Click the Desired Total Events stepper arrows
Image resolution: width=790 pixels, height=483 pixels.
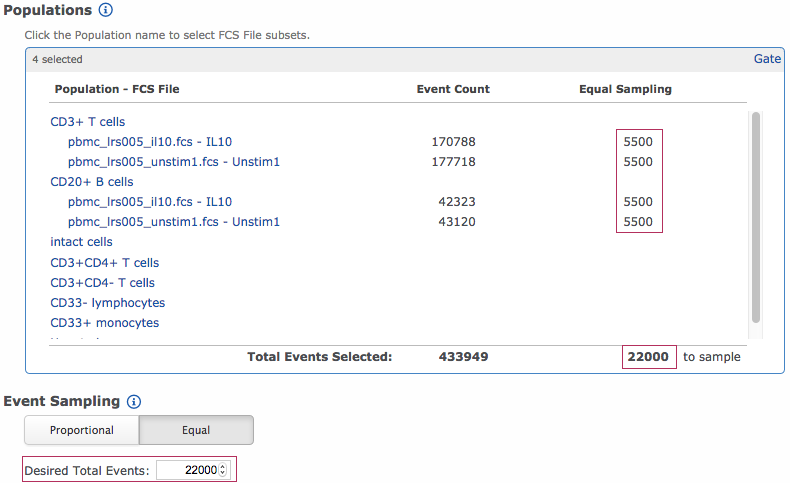click(x=223, y=469)
